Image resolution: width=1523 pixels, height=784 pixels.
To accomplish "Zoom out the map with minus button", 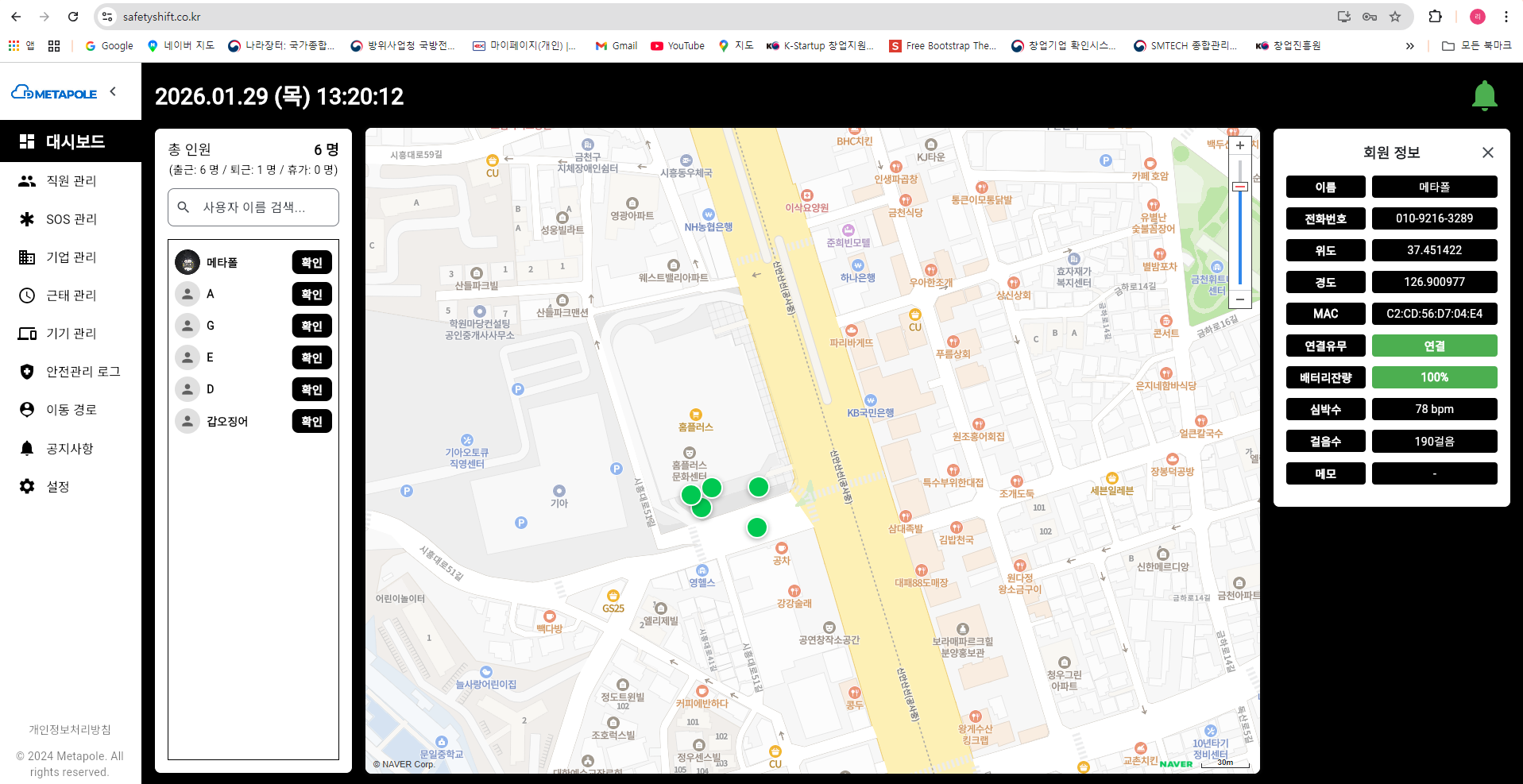I will click(x=1239, y=299).
